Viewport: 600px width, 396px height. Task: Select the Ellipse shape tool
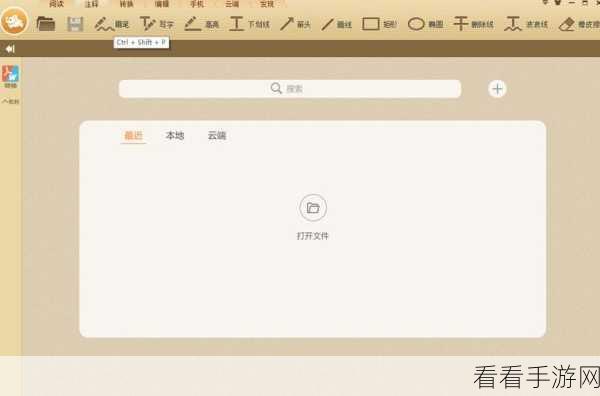(x=426, y=24)
